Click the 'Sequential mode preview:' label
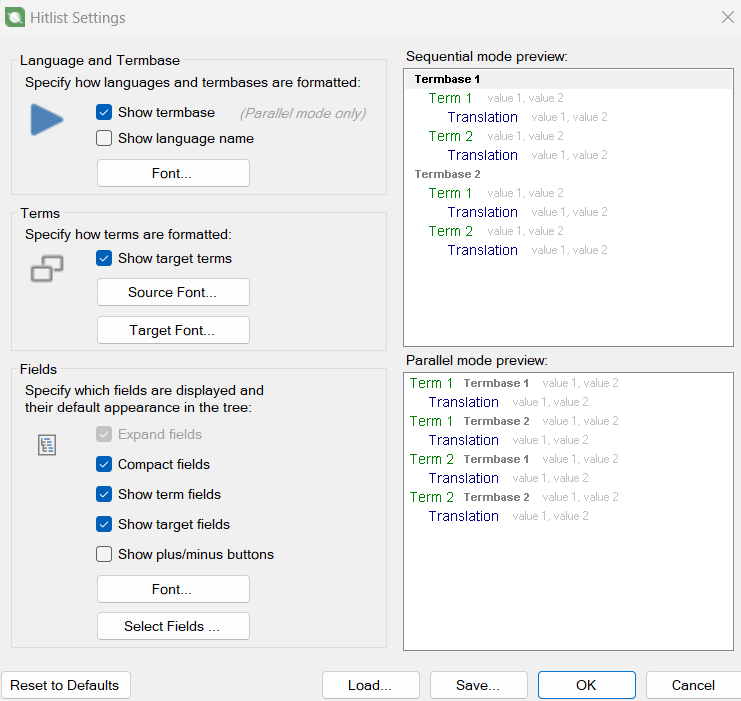Screen dimensions: 741x701 487,57
